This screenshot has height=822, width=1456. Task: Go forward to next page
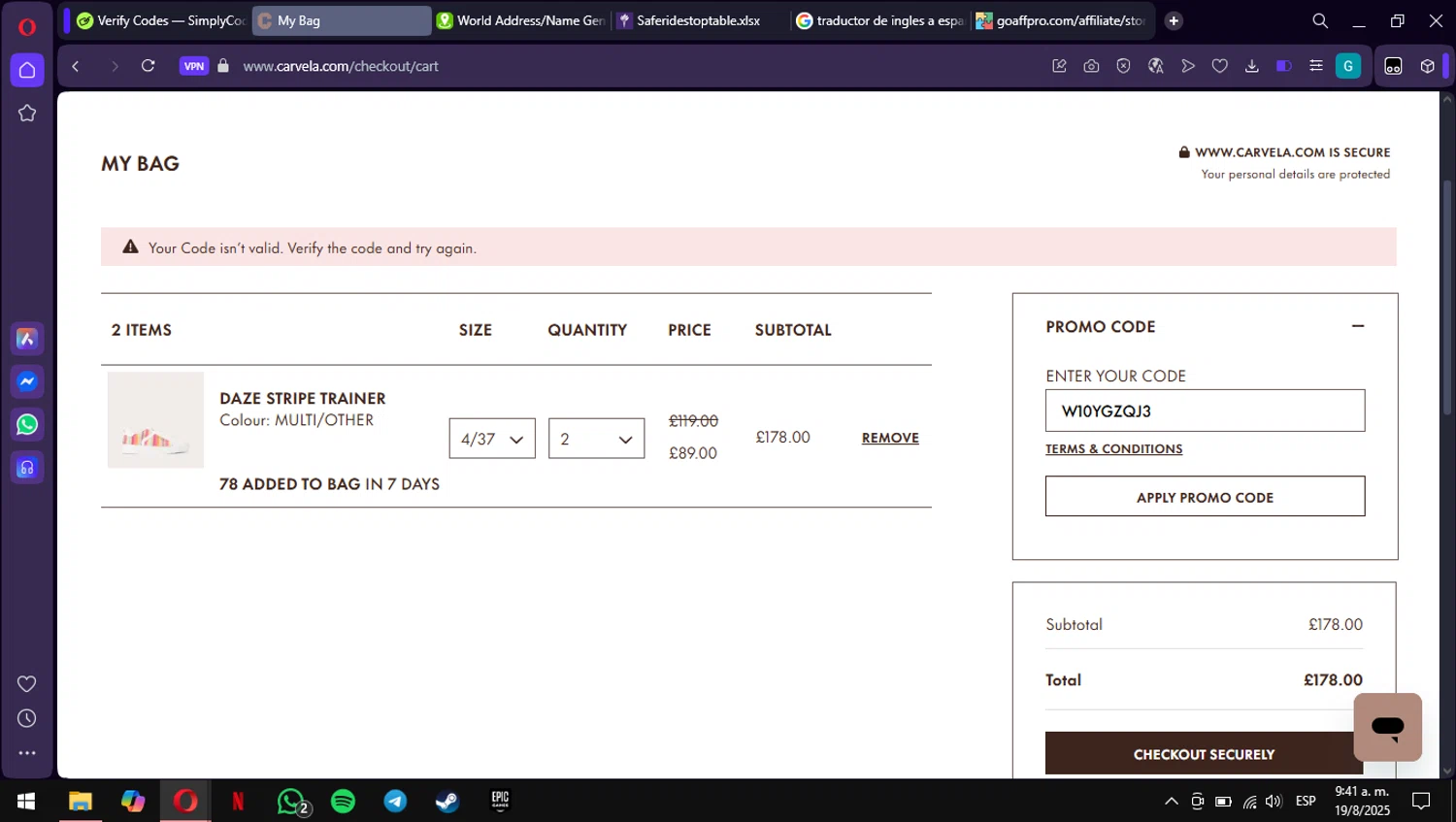[114, 66]
